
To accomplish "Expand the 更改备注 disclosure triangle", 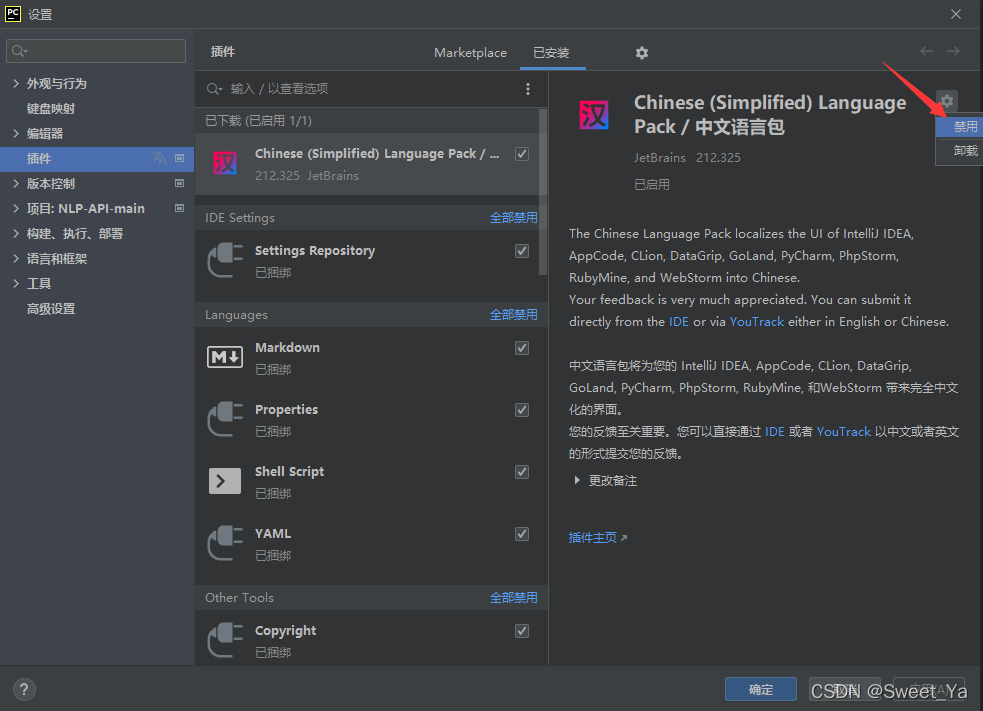I will 578,478.
